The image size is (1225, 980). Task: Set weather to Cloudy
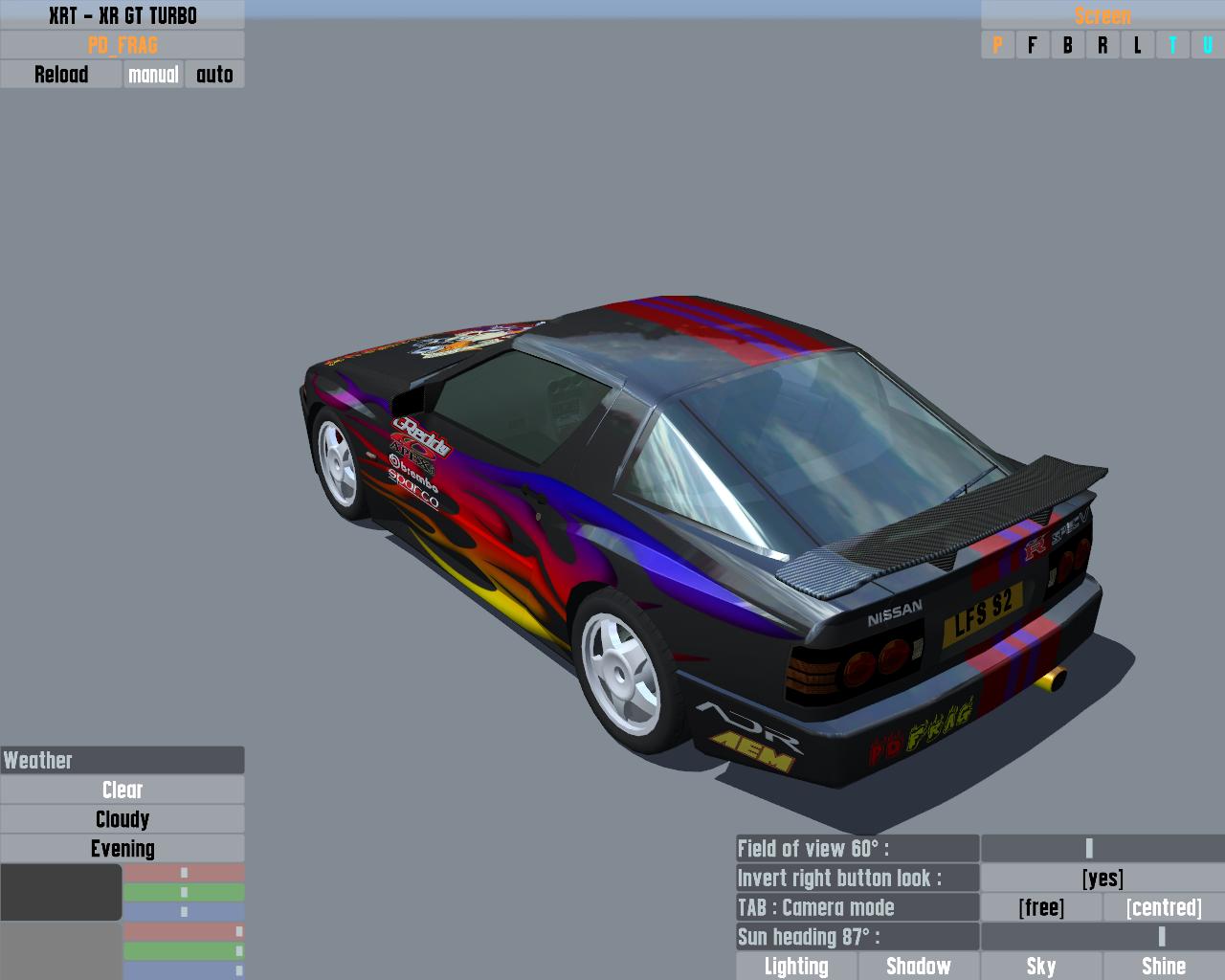point(122,819)
